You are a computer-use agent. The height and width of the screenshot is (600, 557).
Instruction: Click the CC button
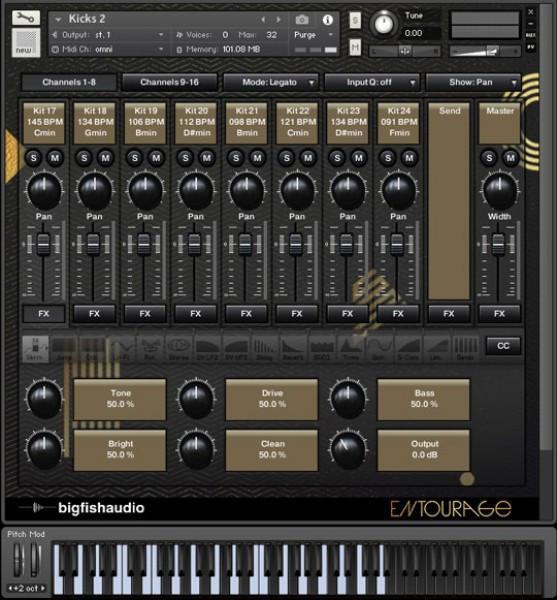click(x=503, y=346)
